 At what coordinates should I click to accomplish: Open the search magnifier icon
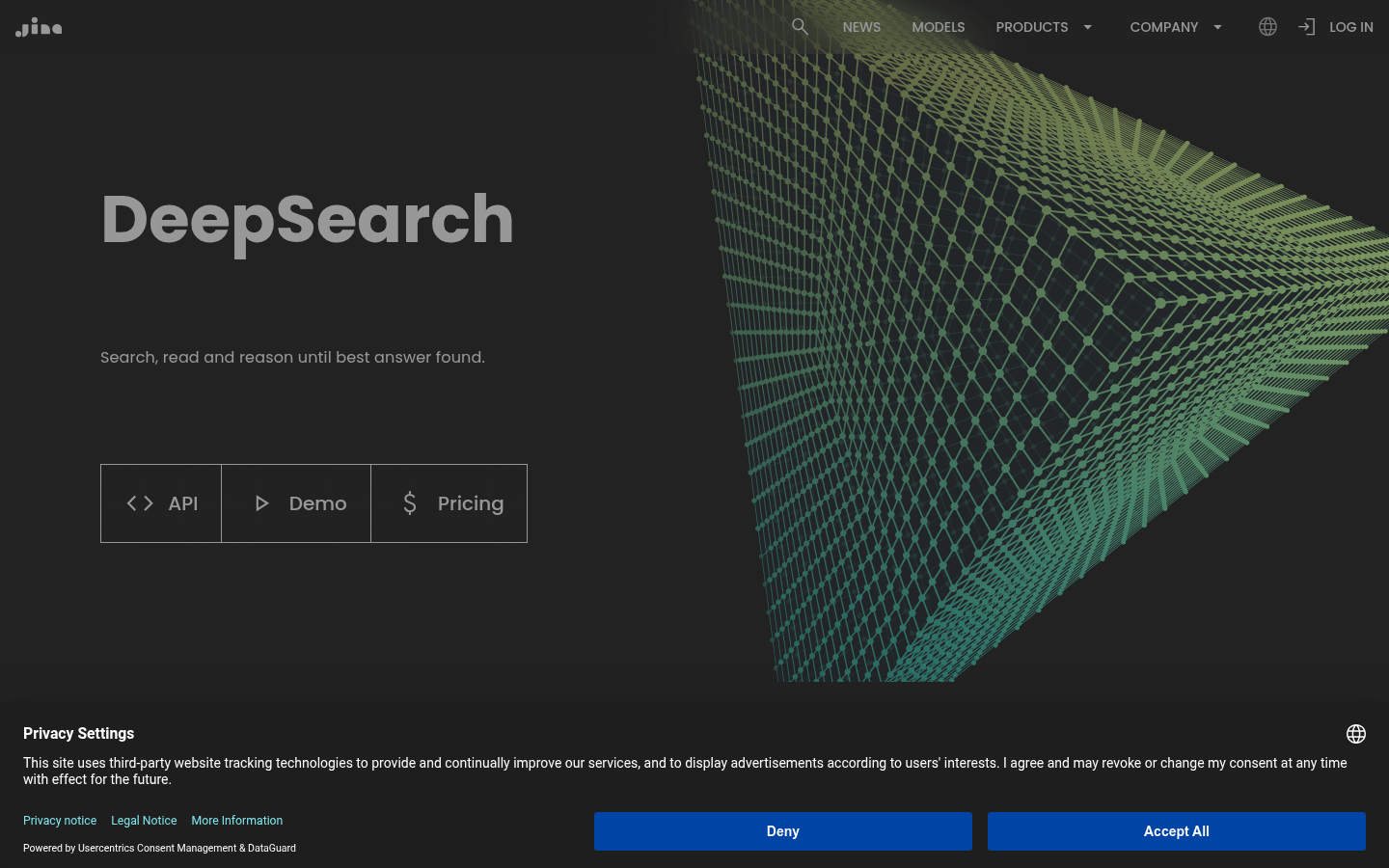pyautogui.click(x=800, y=26)
